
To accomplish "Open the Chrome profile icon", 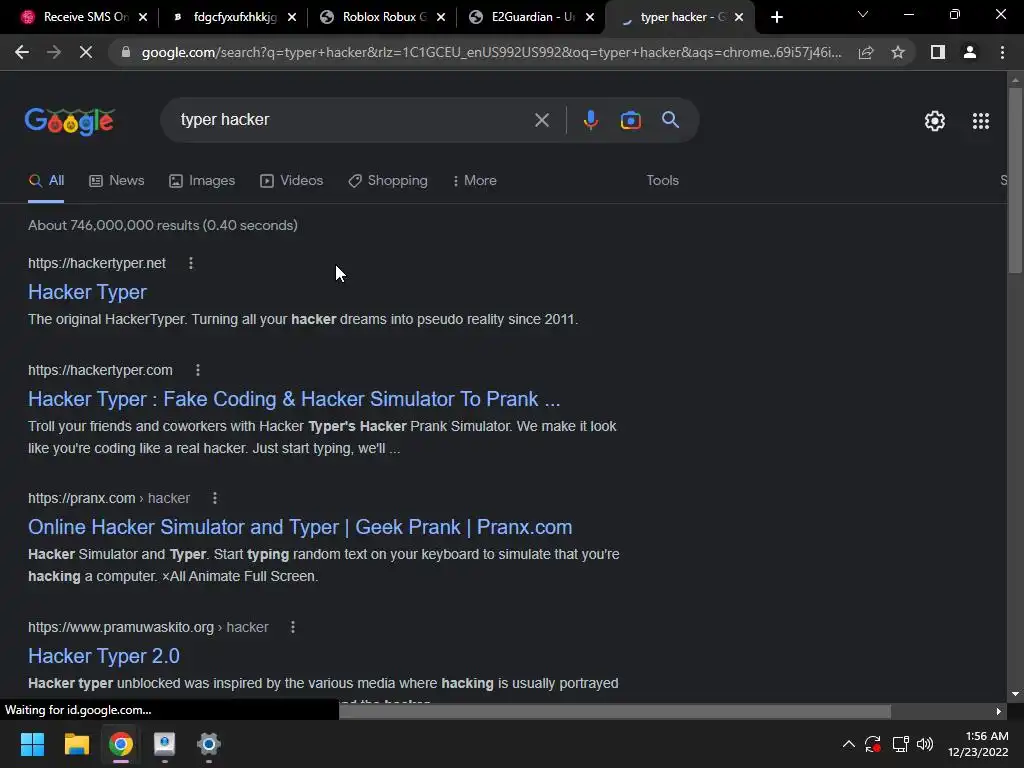I will point(970,52).
